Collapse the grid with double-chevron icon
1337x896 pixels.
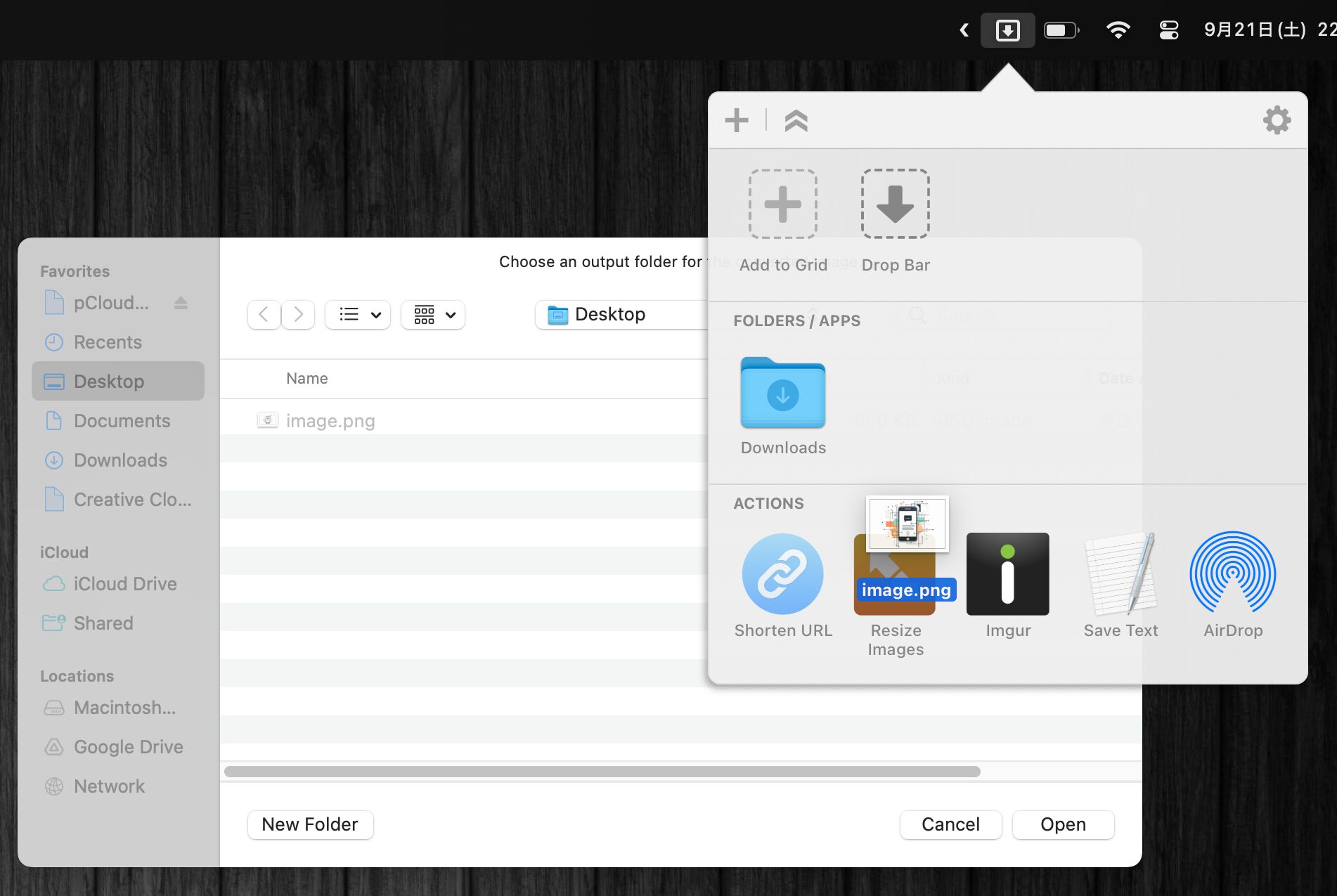pyautogui.click(x=796, y=121)
